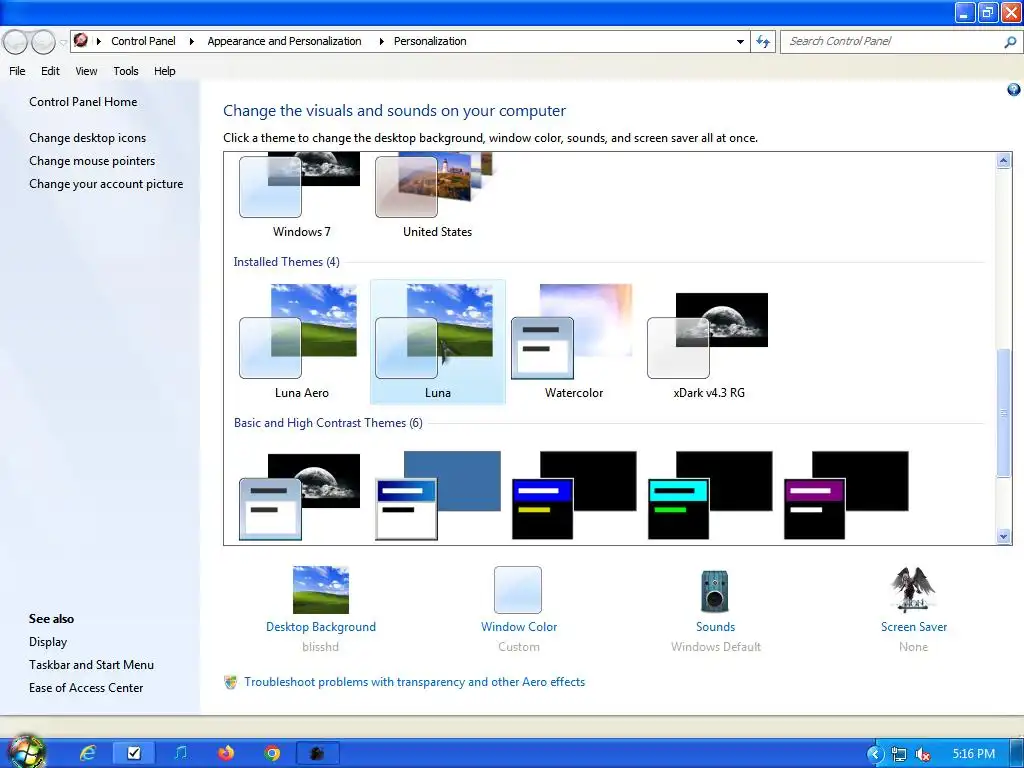
Task: Choose high contrast theme with cyan title bar
Action: [710, 496]
